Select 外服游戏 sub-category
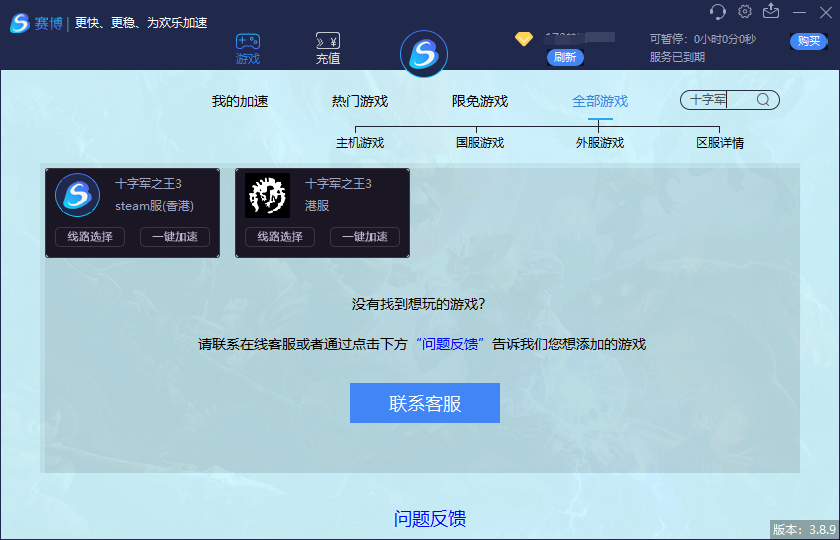The image size is (840, 540). click(600, 143)
